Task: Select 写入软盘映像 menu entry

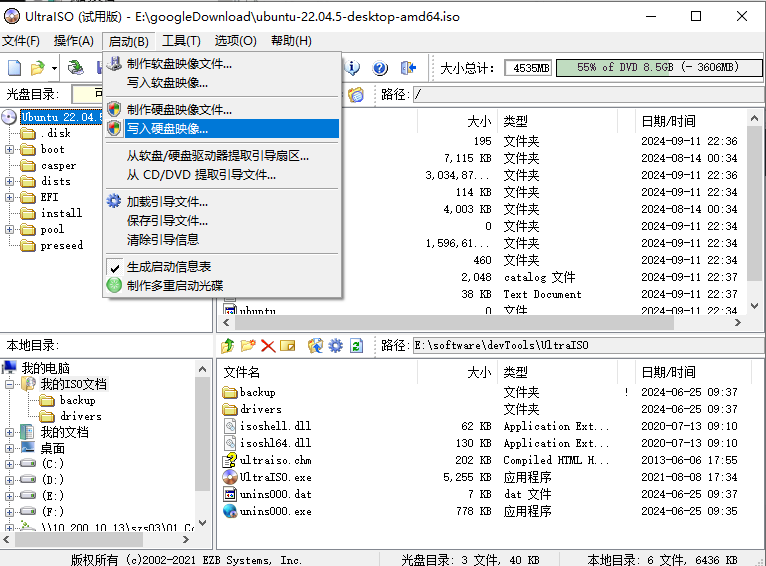Action: click(222, 83)
